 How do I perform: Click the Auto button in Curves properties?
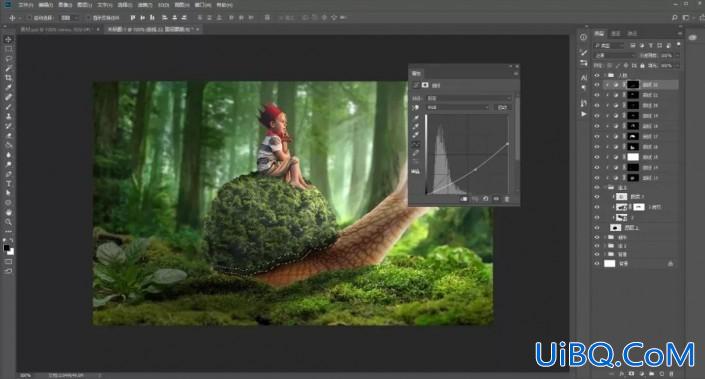point(502,107)
